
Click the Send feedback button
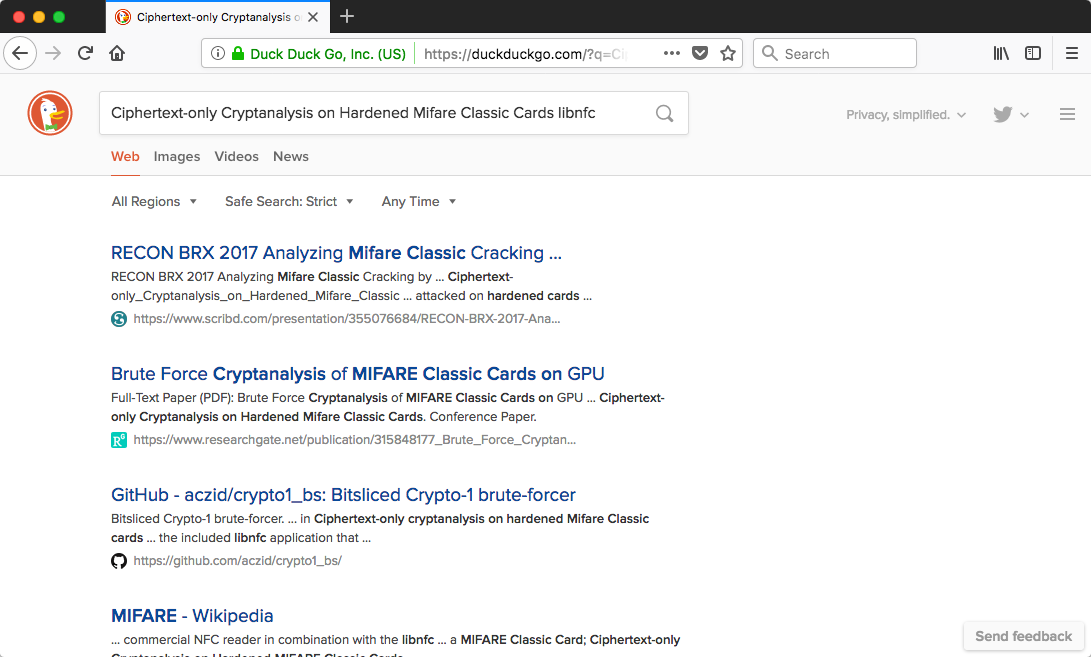1023,636
